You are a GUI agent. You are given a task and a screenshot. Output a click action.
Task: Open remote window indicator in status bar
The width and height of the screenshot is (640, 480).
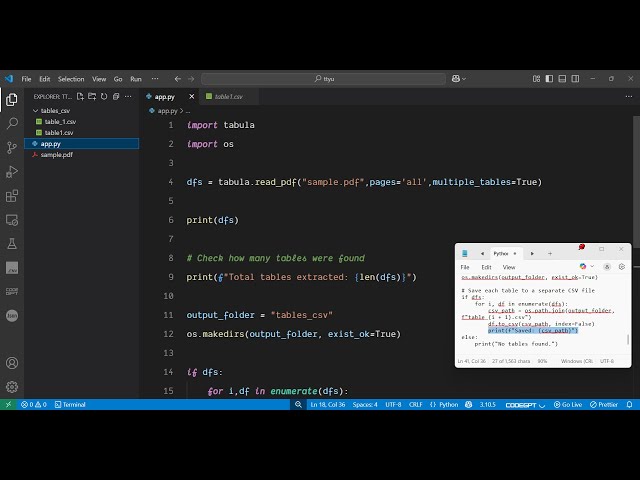[x=8, y=404]
